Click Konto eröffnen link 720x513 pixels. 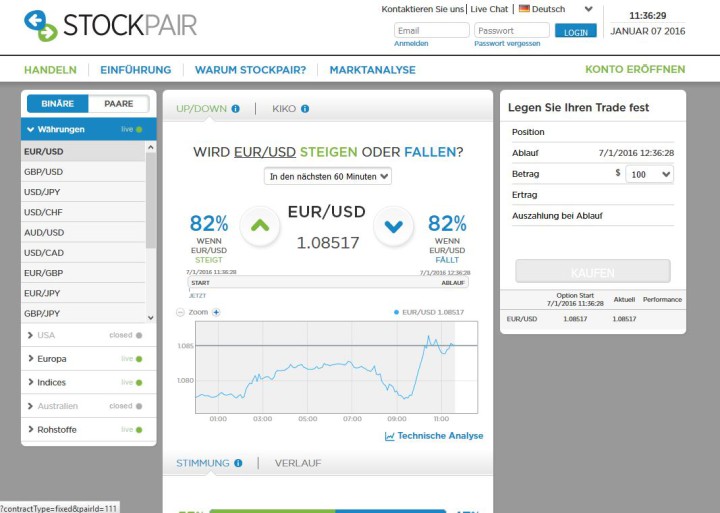635,69
